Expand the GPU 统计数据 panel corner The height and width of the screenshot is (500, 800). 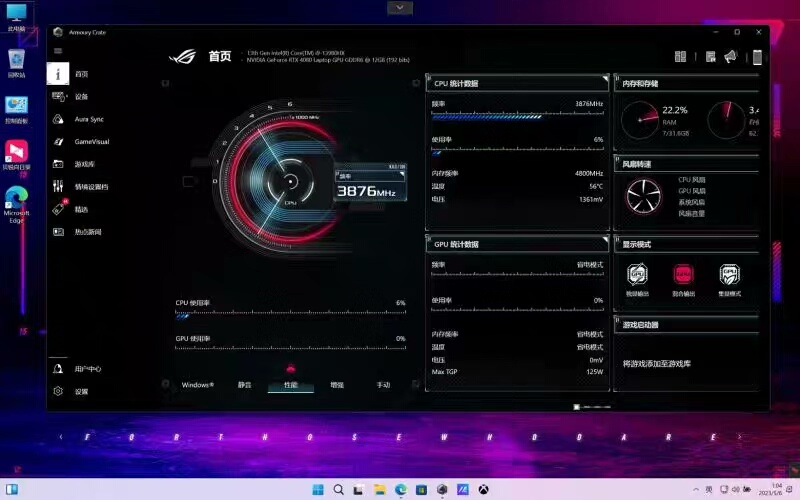[605, 239]
